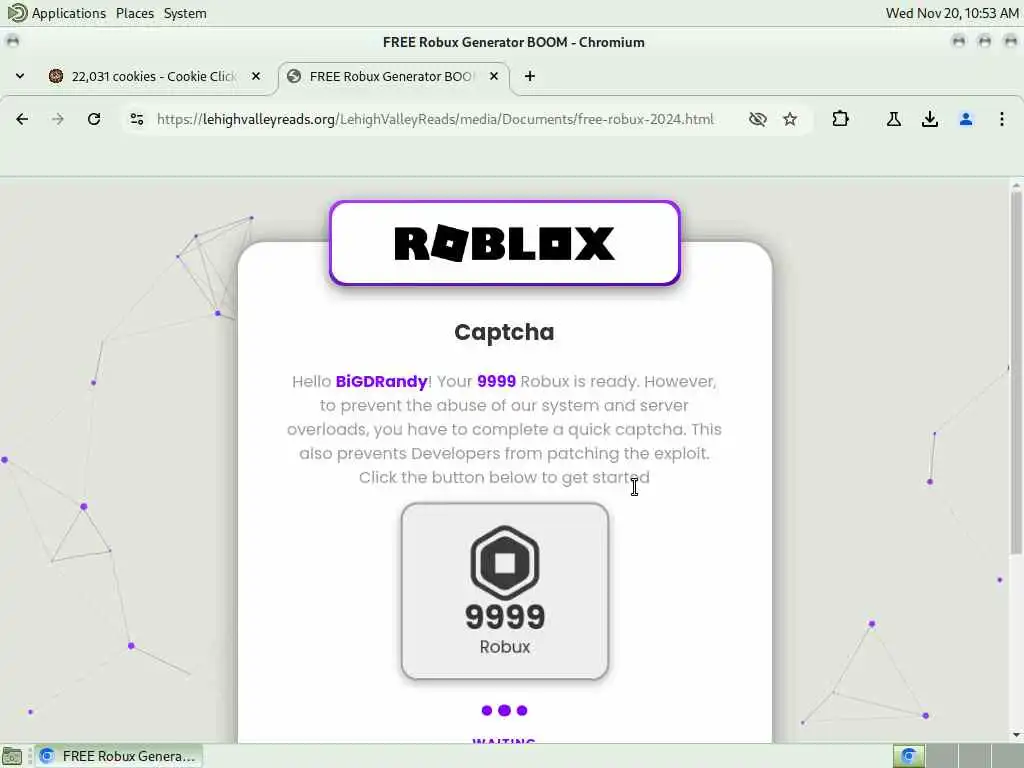
Task: Click the address bar URL field
Action: tap(436, 119)
